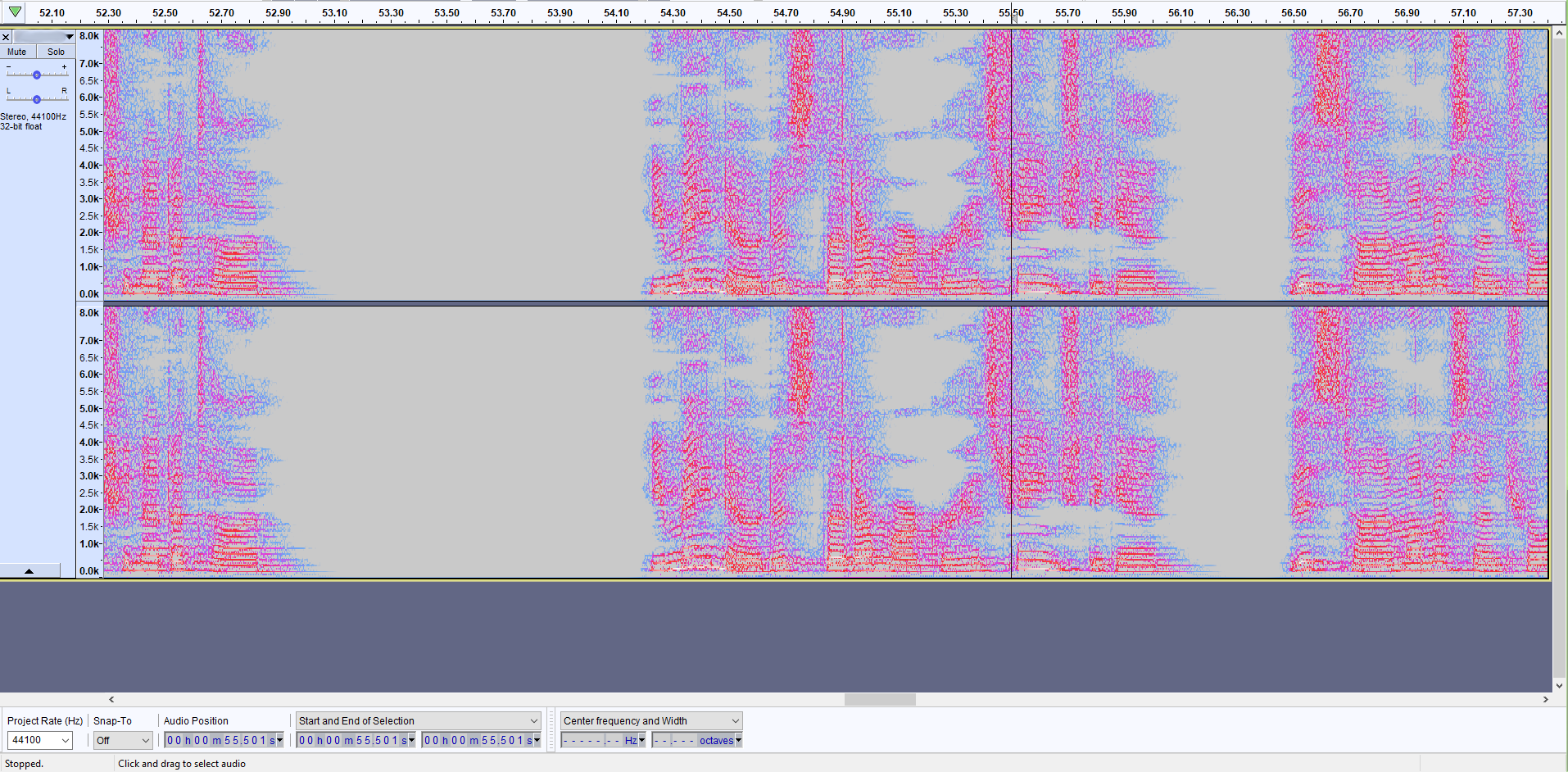Open the Audio Position time format dropdown
The height and width of the screenshot is (772, 1568).
281,740
